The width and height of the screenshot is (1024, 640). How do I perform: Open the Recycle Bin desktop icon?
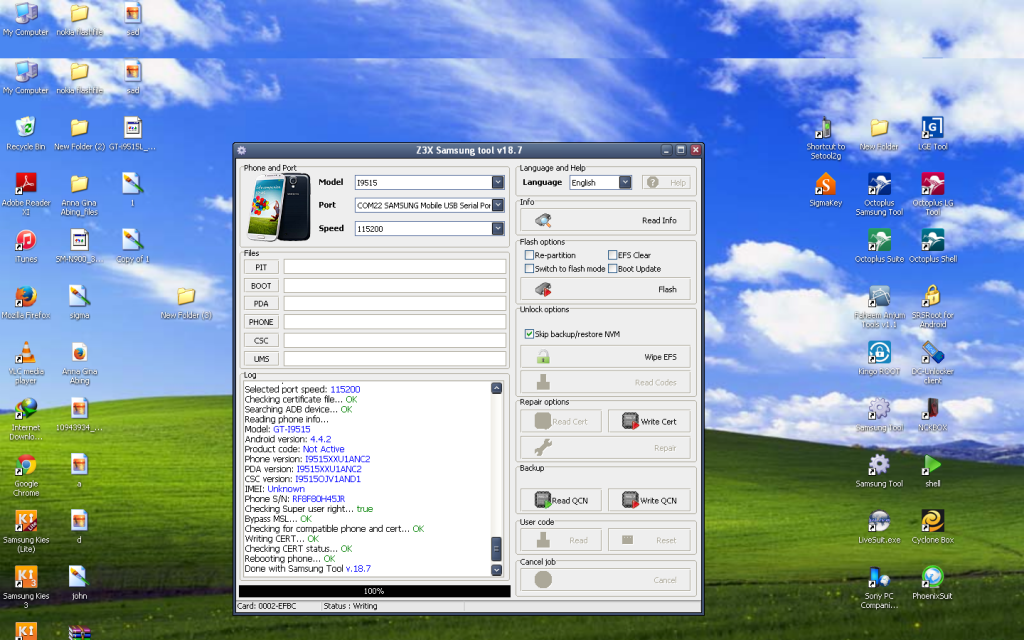point(25,133)
